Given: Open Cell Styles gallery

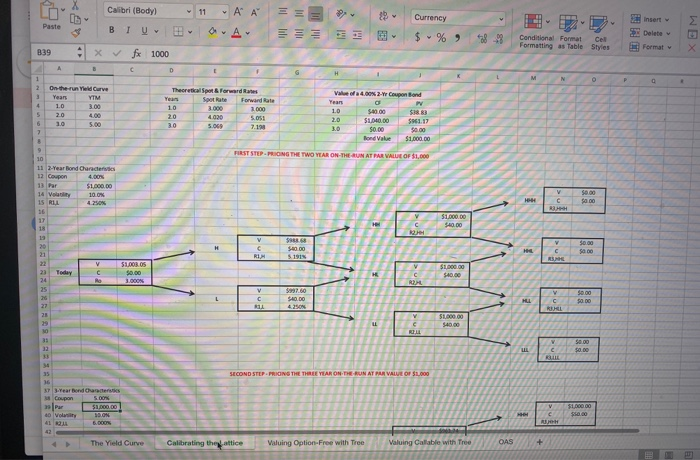Looking at the screenshot, I should [x=600, y=33].
